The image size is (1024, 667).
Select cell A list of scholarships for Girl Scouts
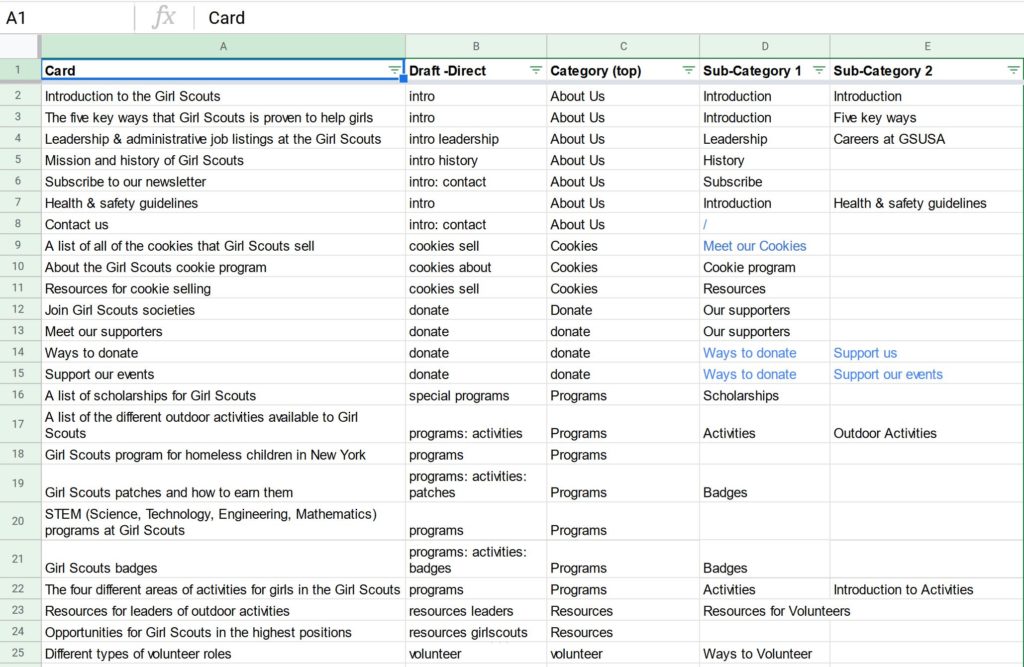pos(223,396)
